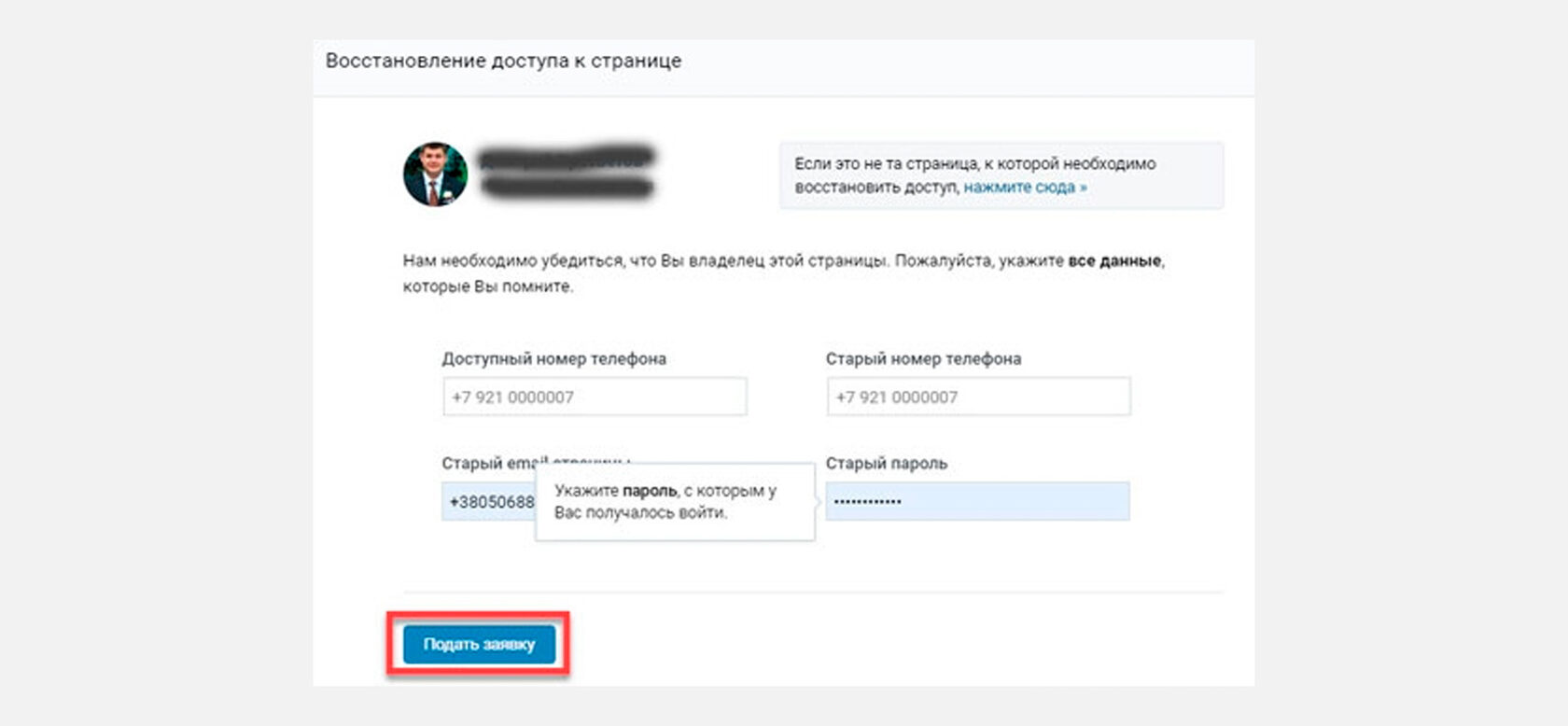Follow the "нажмите сюда »" link
This screenshot has width=1568, height=726.
(1025, 187)
